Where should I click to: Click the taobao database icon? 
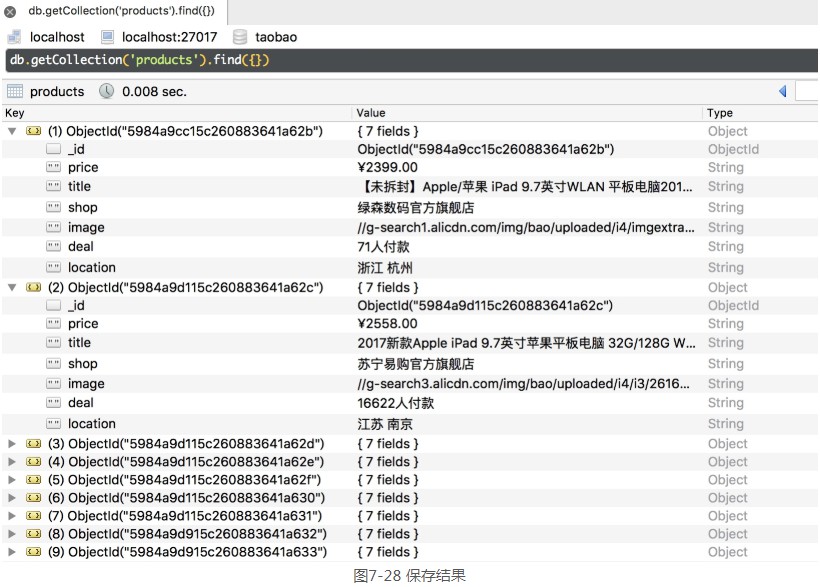[240, 37]
